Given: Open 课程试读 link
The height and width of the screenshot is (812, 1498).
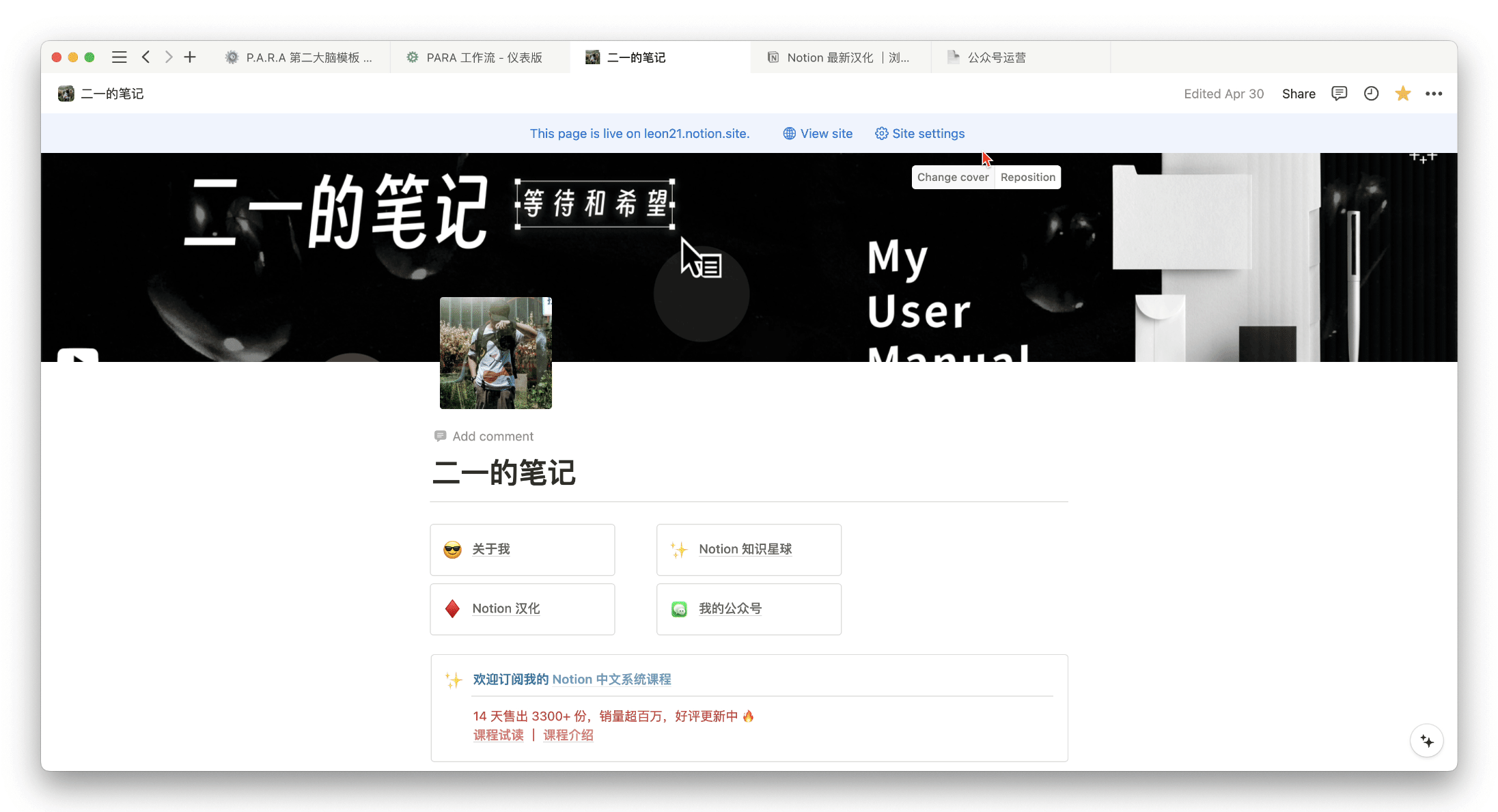Looking at the screenshot, I should pyautogui.click(x=499, y=736).
